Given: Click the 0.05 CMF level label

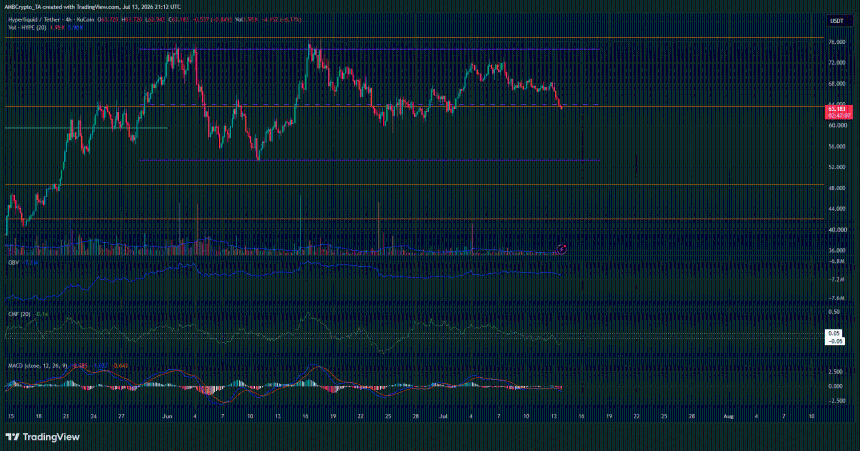Looking at the screenshot, I should (x=834, y=333).
